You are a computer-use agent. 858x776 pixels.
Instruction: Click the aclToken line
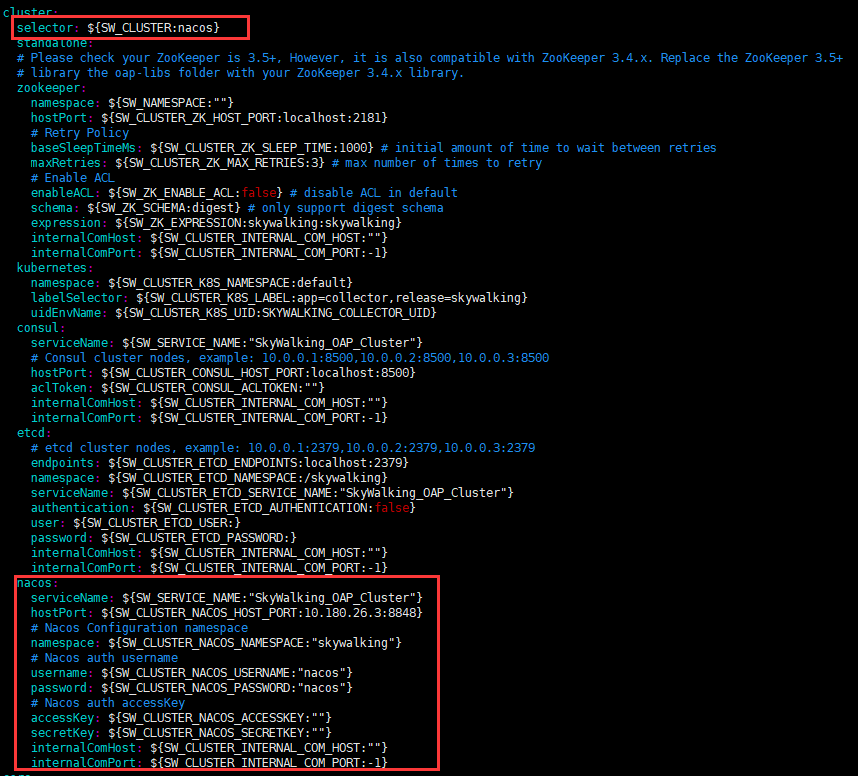pos(178,387)
